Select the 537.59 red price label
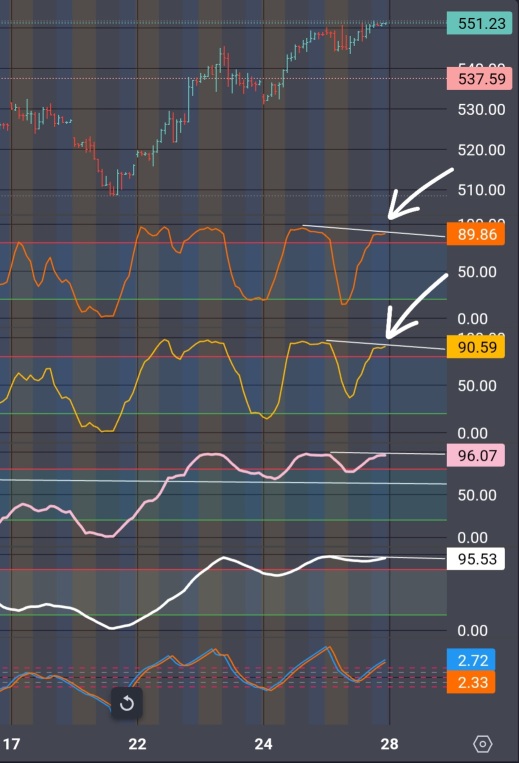This screenshot has height=763, width=519. (479, 79)
